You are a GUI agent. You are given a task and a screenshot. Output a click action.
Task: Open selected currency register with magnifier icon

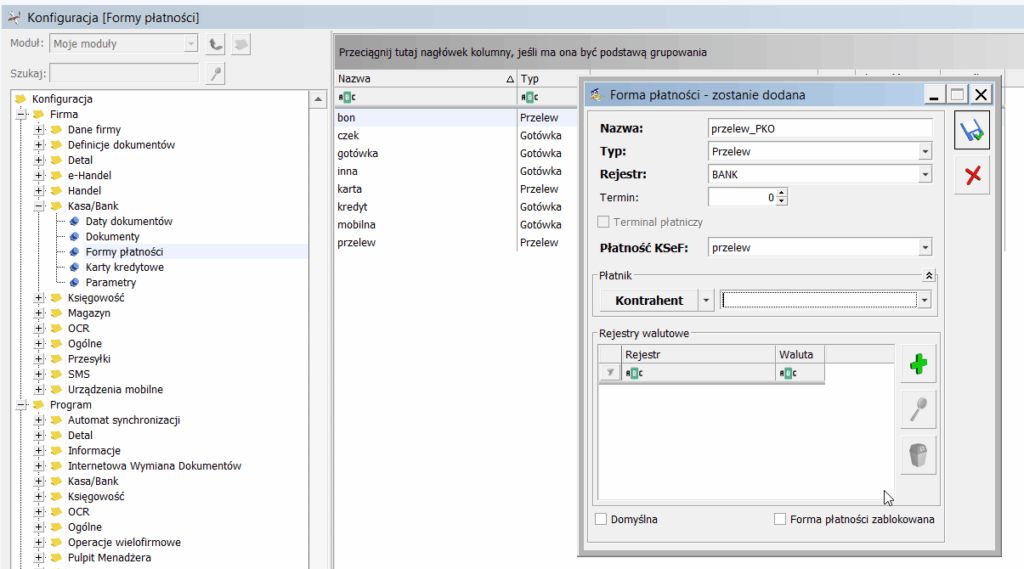[x=917, y=410]
